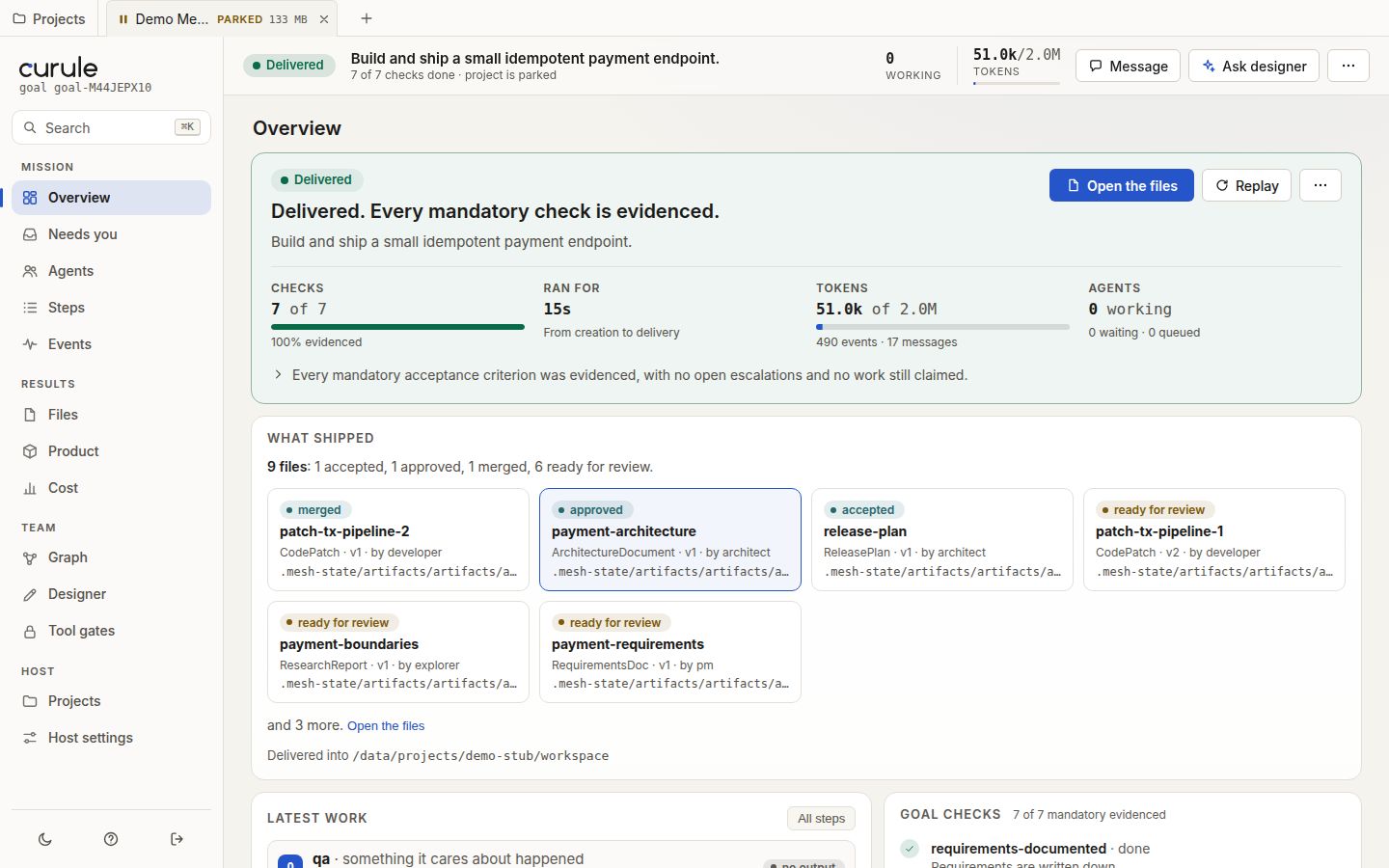This screenshot has width=1389, height=868.
Task: Open the release-plan accepted card
Action: (x=942, y=539)
